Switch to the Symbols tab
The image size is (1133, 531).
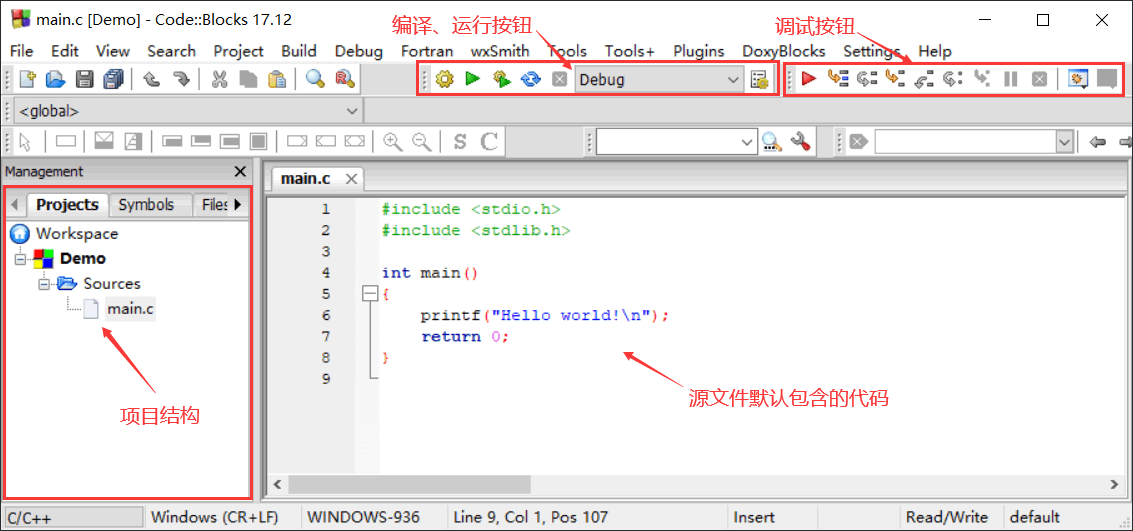point(147,205)
